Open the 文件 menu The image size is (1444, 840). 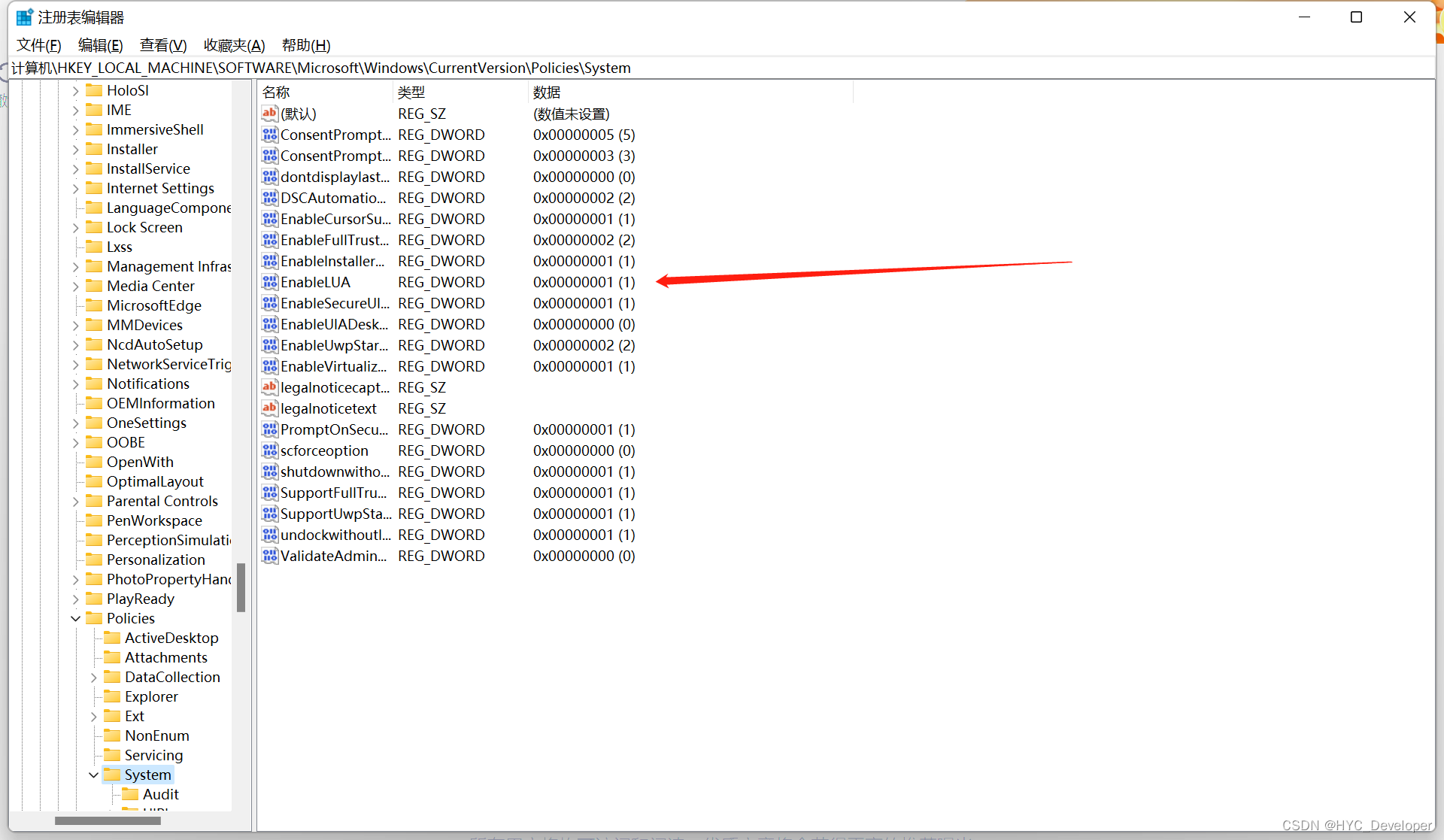pyautogui.click(x=37, y=45)
